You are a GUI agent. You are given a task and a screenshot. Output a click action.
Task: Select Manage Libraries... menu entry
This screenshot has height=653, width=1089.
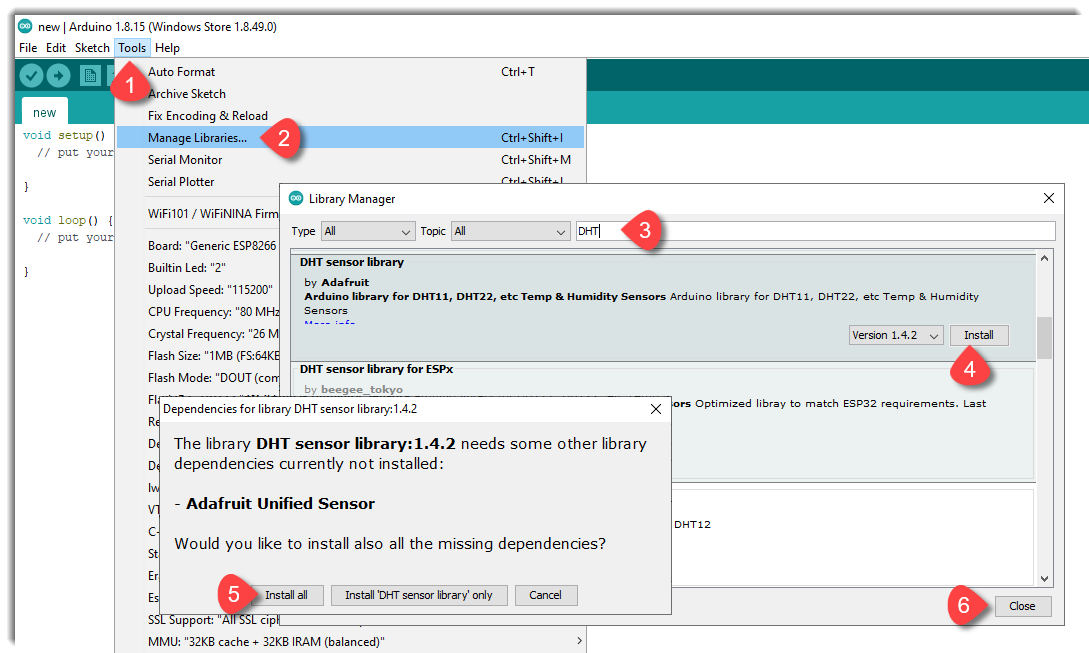coord(350,138)
